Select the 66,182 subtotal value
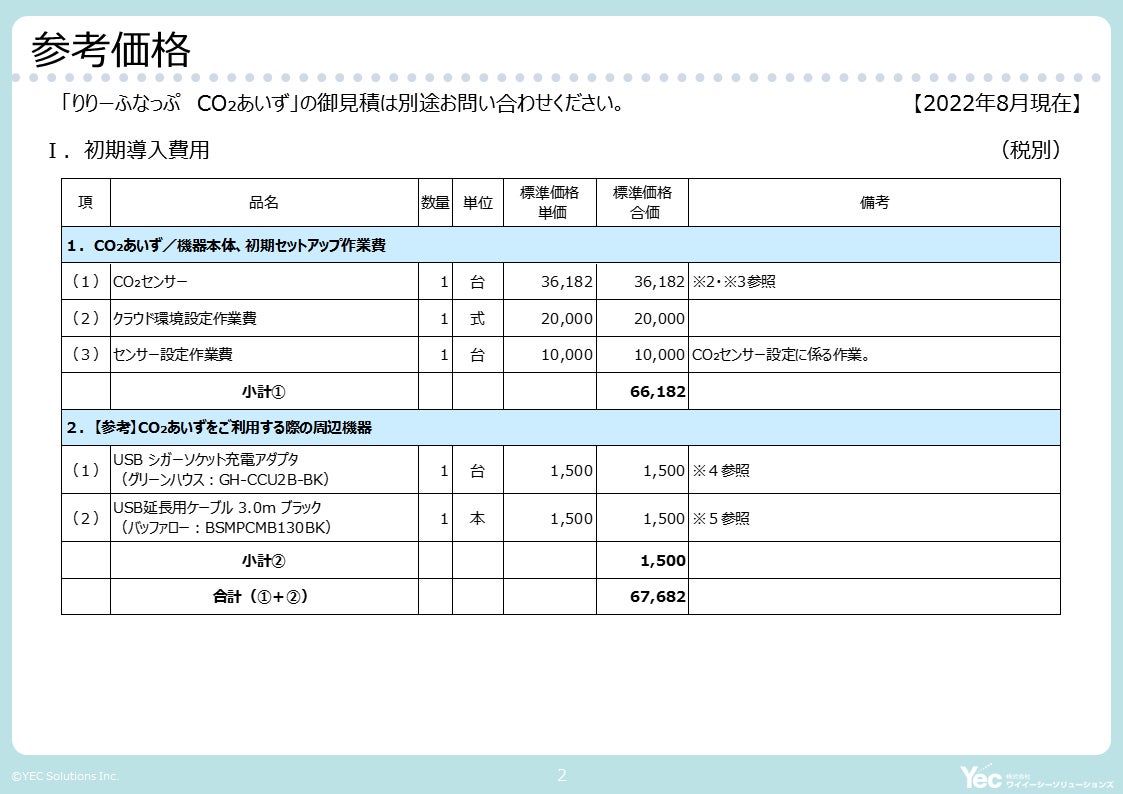Image resolution: width=1123 pixels, height=794 pixels. tap(657, 392)
